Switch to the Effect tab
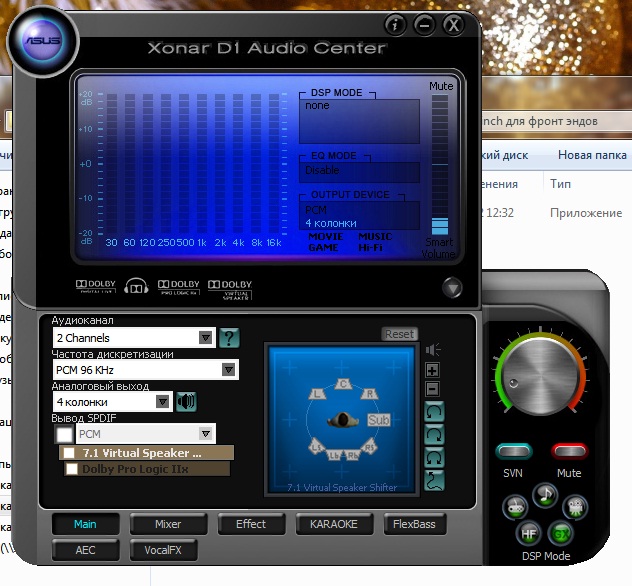632x586 pixels. pos(251,524)
